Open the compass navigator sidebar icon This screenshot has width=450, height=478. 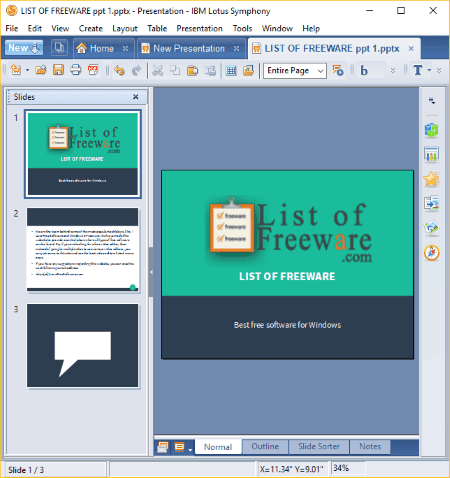tap(432, 253)
